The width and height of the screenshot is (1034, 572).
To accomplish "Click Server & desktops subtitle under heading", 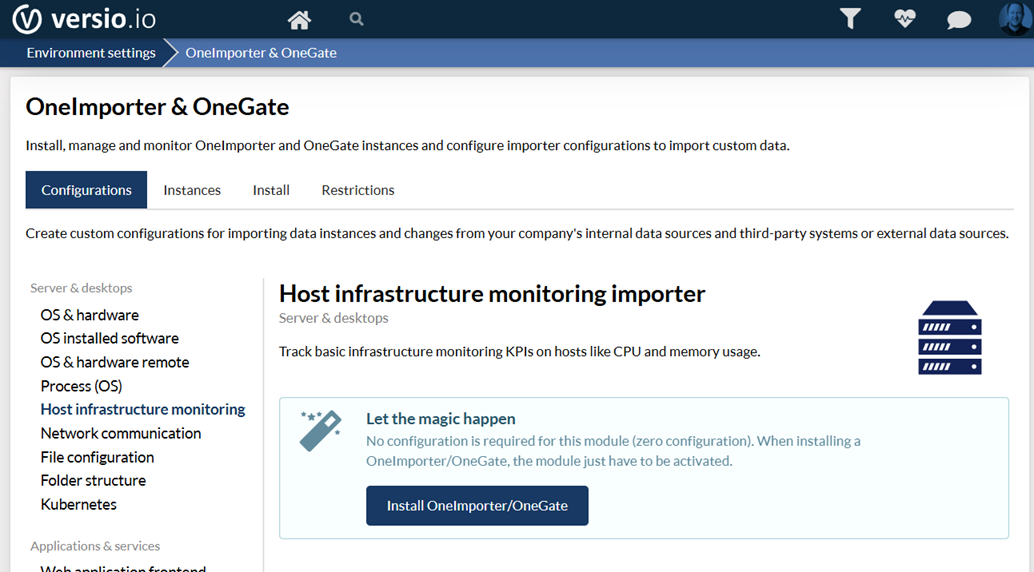I will [334, 318].
